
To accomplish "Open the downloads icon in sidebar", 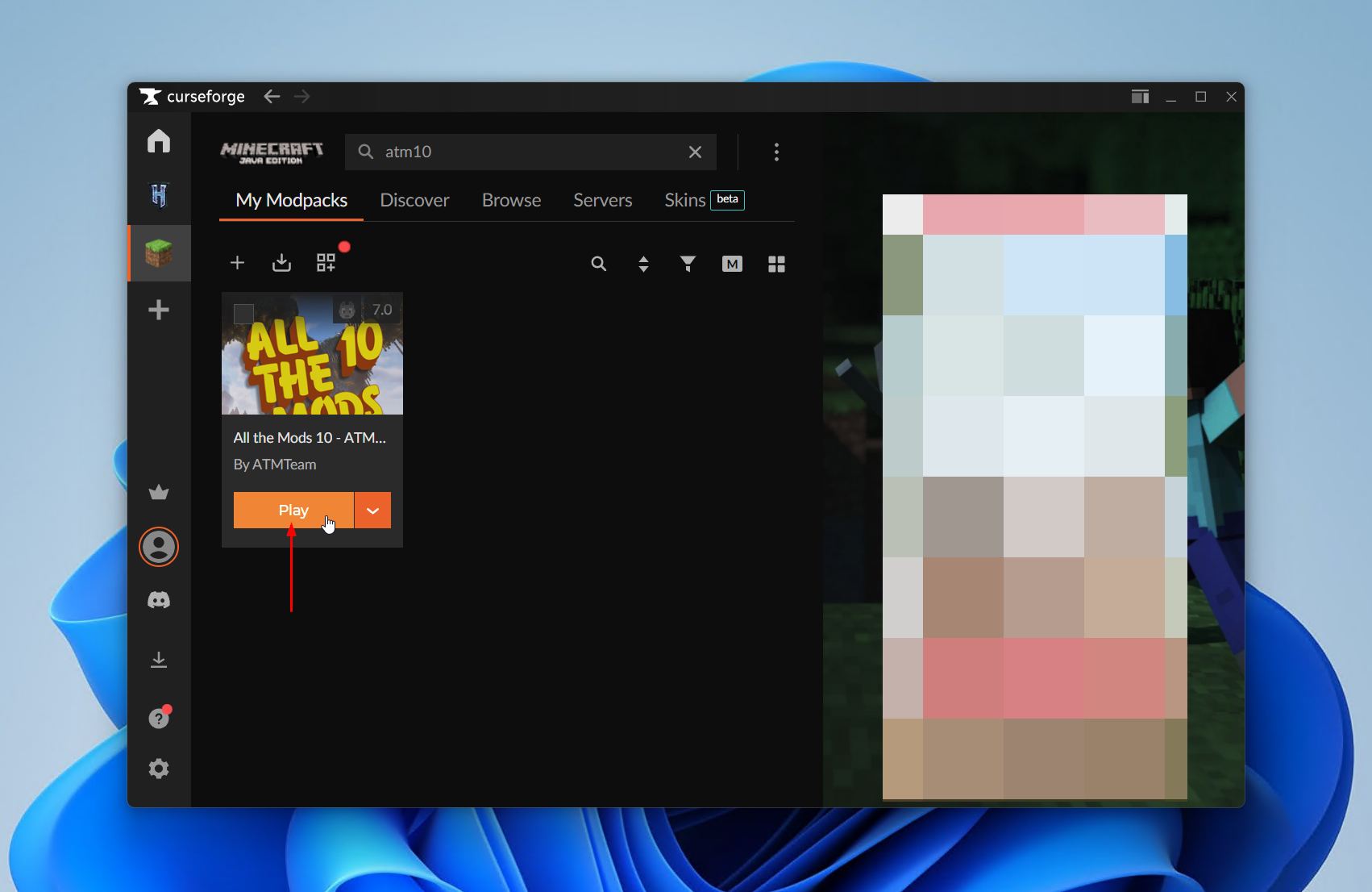I will [x=159, y=661].
